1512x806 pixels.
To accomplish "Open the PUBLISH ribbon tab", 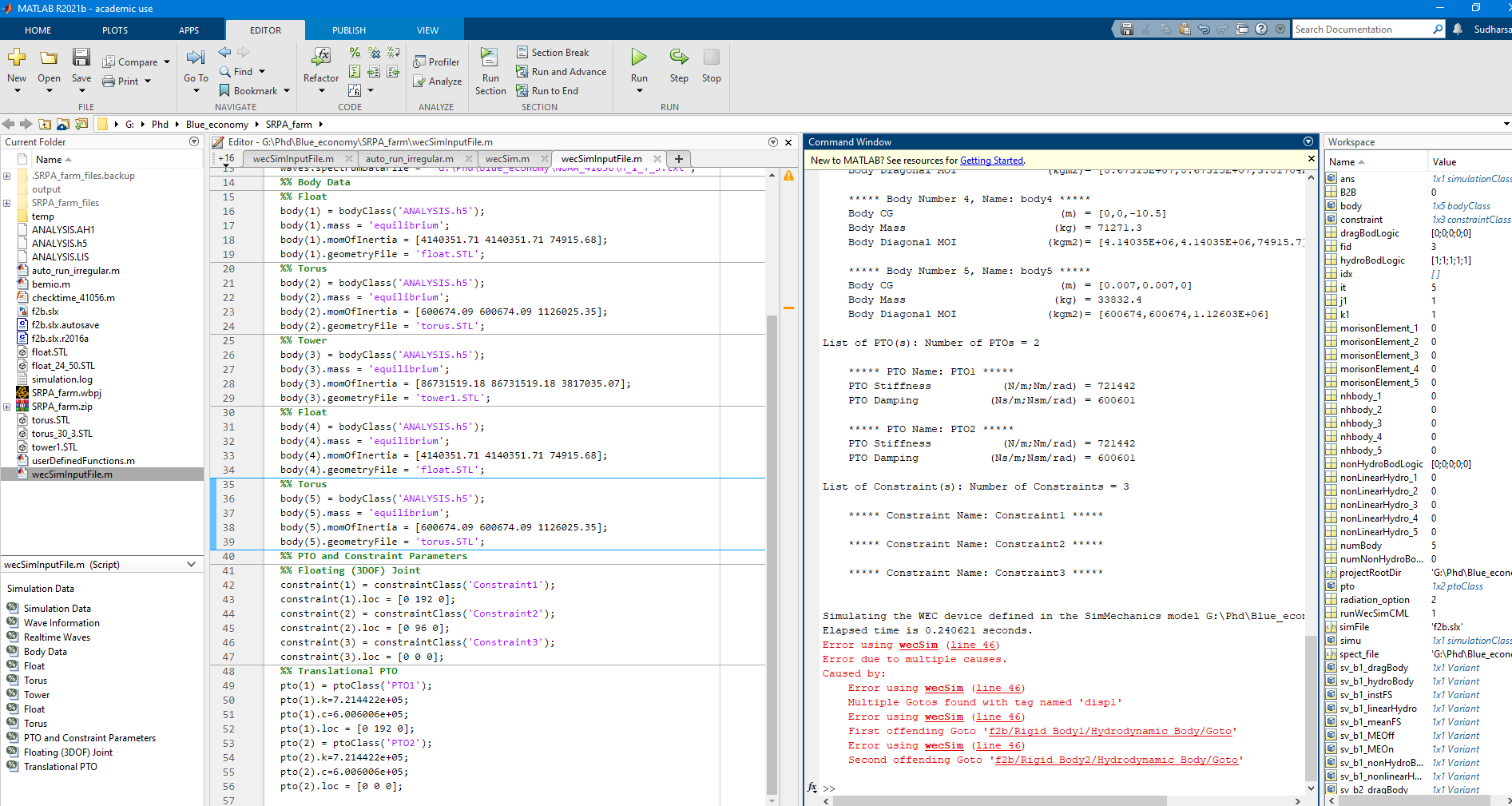I will [x=348, y=29].
